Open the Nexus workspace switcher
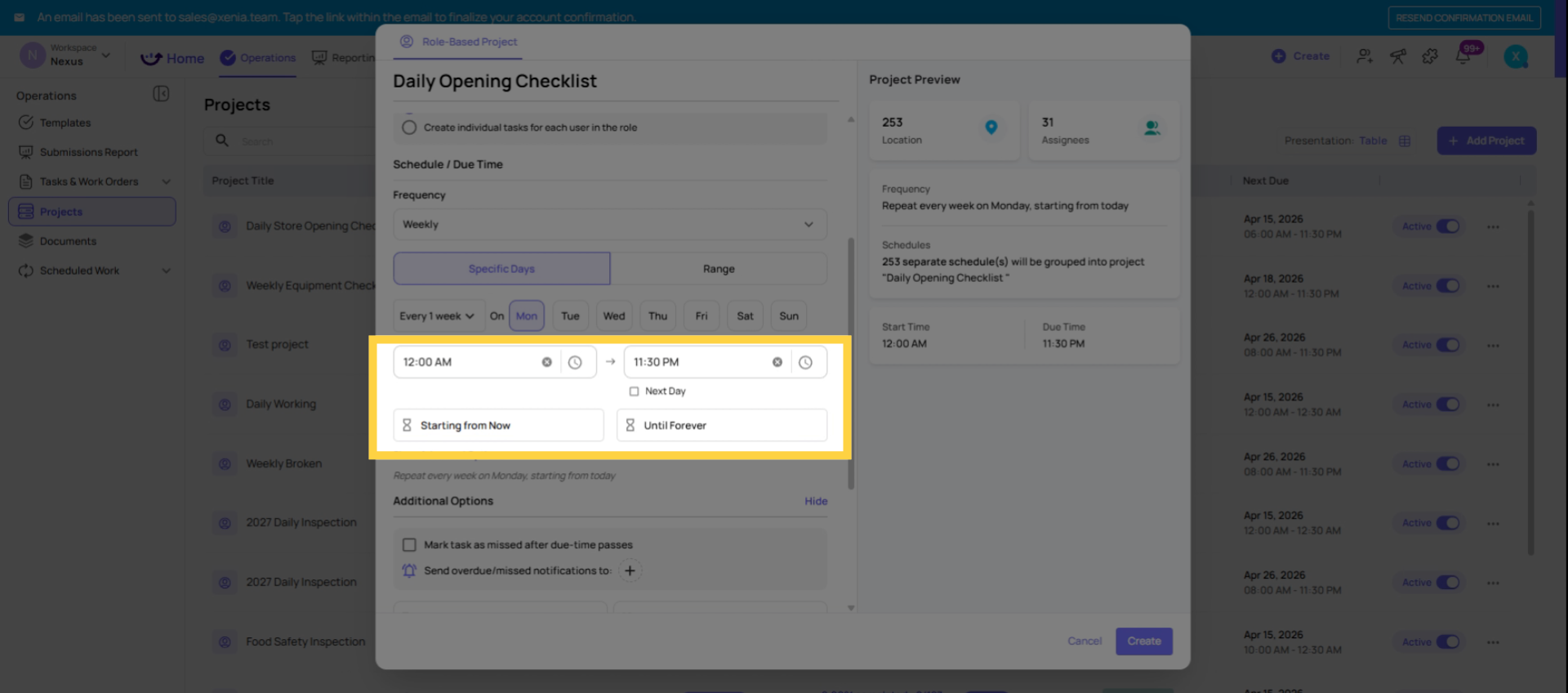 click(67, 56)
